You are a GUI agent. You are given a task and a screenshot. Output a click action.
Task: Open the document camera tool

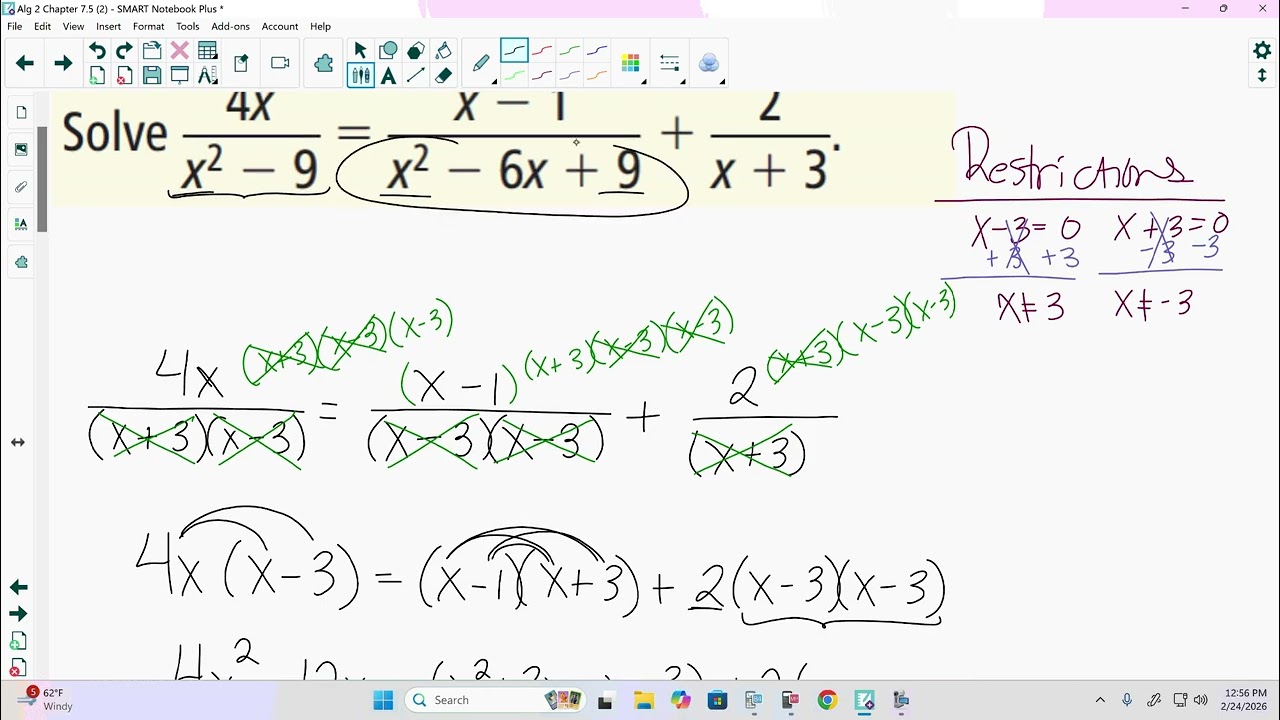pyautogui.click(x=280, y=63)
